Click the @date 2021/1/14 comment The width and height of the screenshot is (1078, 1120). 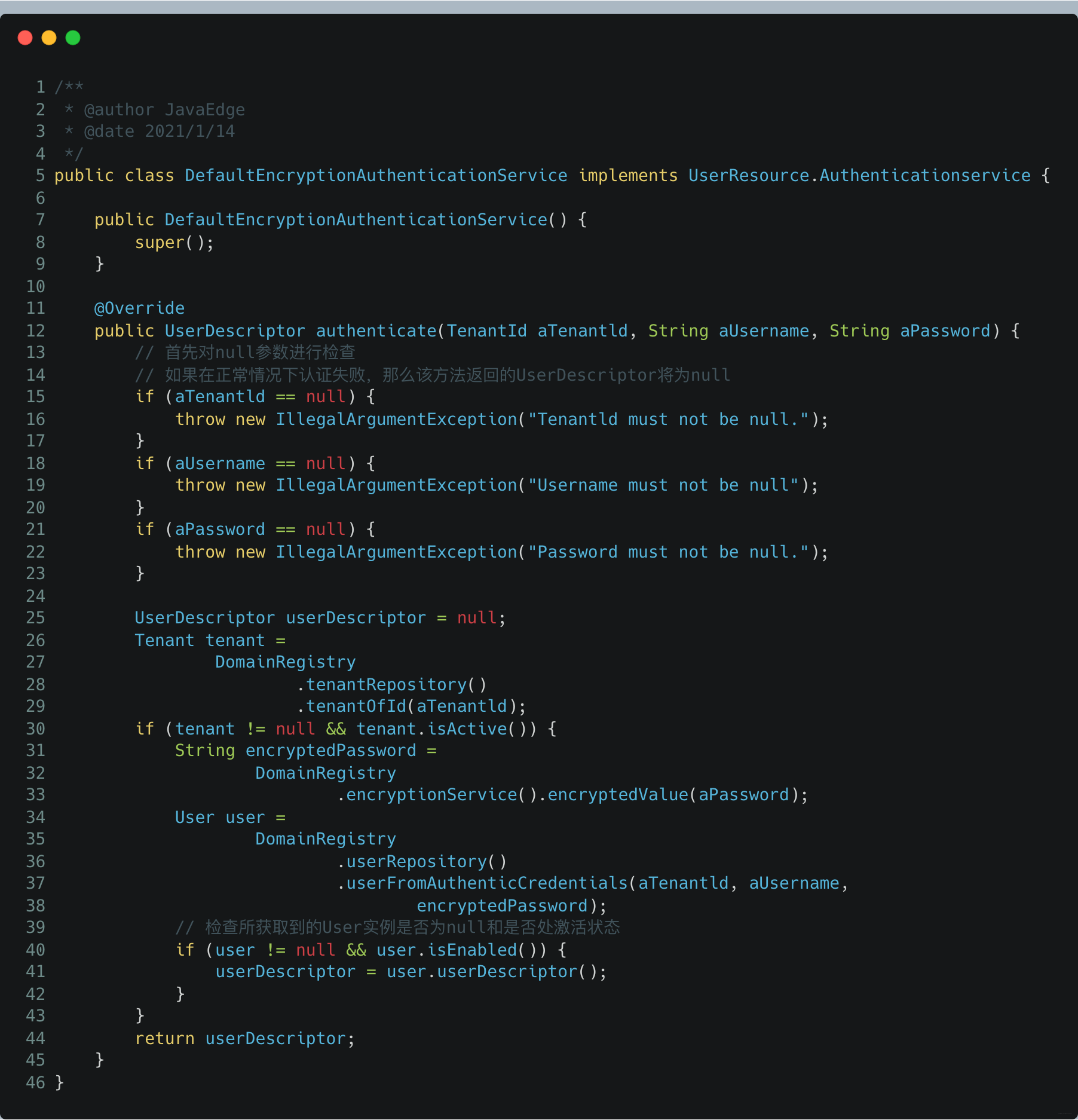(160, 131)
